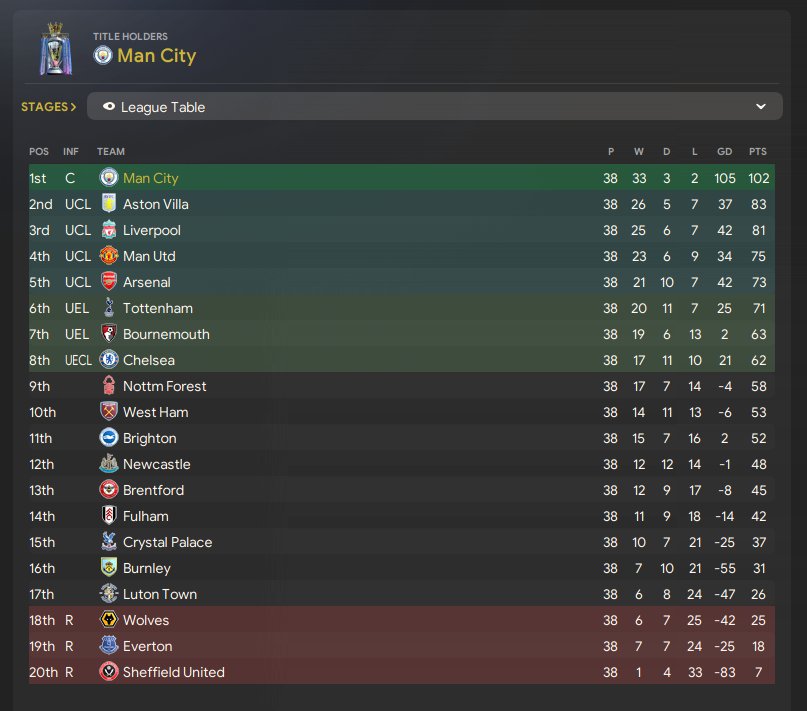Image resolution: width=807 pixels, height=711 pixels.
Task: Click the dropdown chevron arrow at right
Action: tap(761, 107)
